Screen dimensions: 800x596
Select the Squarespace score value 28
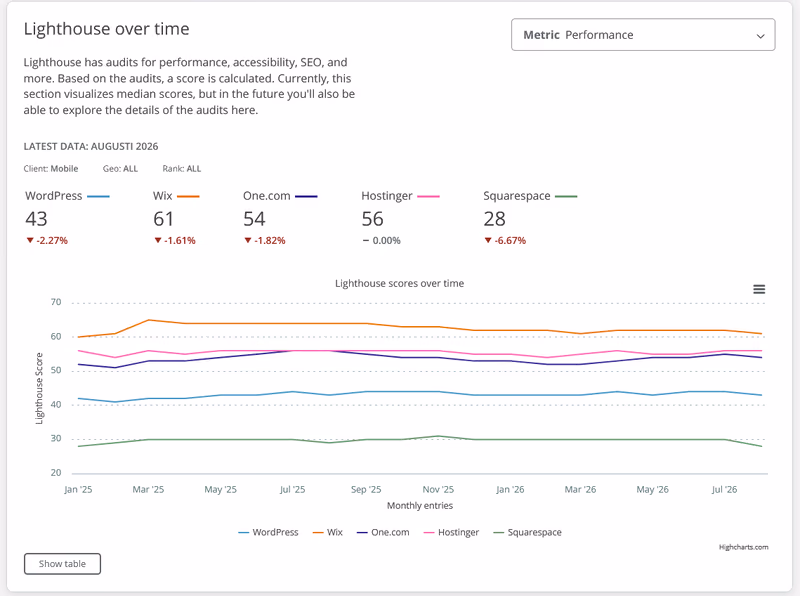click(494, 219)
